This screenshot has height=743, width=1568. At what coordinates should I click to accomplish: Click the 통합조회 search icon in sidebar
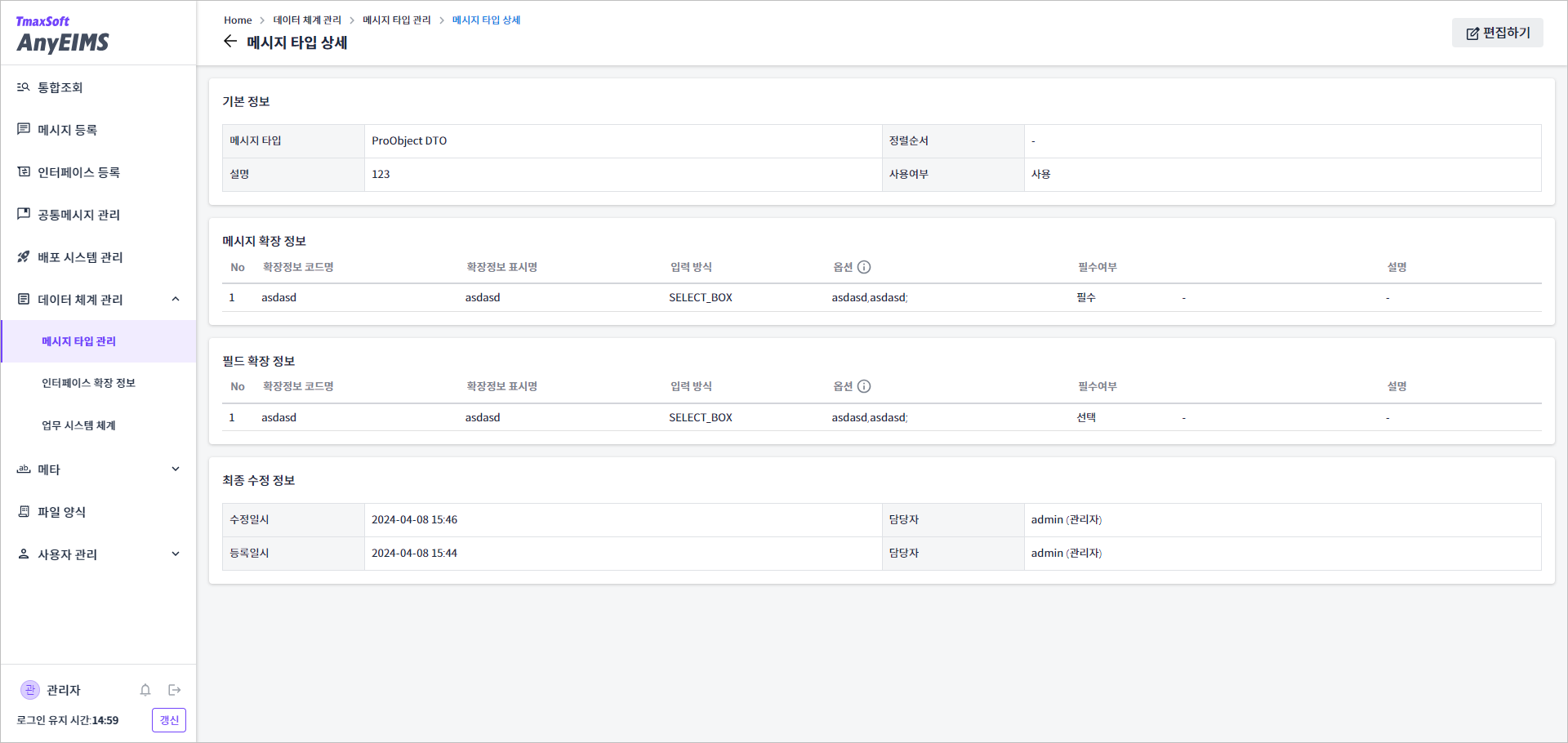24,87
